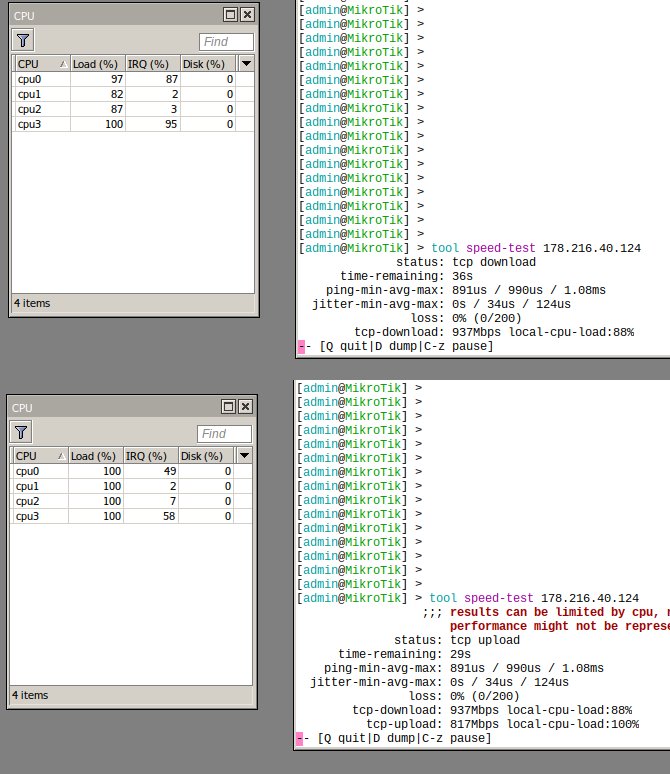This screenshot has height=774, width=670.
Task: Close the lower CPU window
Action: (245, 407)
